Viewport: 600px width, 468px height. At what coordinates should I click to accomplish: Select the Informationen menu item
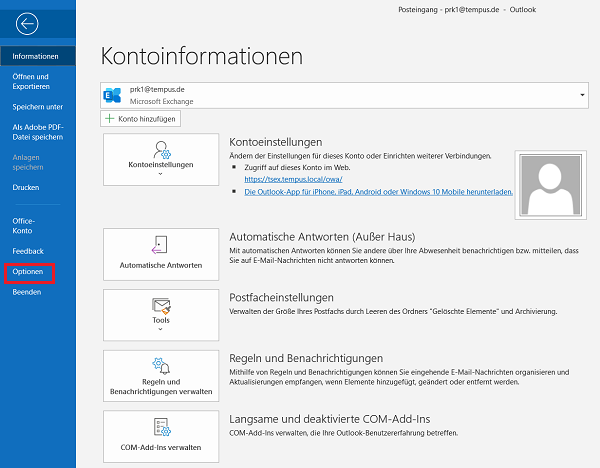point(38,56)
